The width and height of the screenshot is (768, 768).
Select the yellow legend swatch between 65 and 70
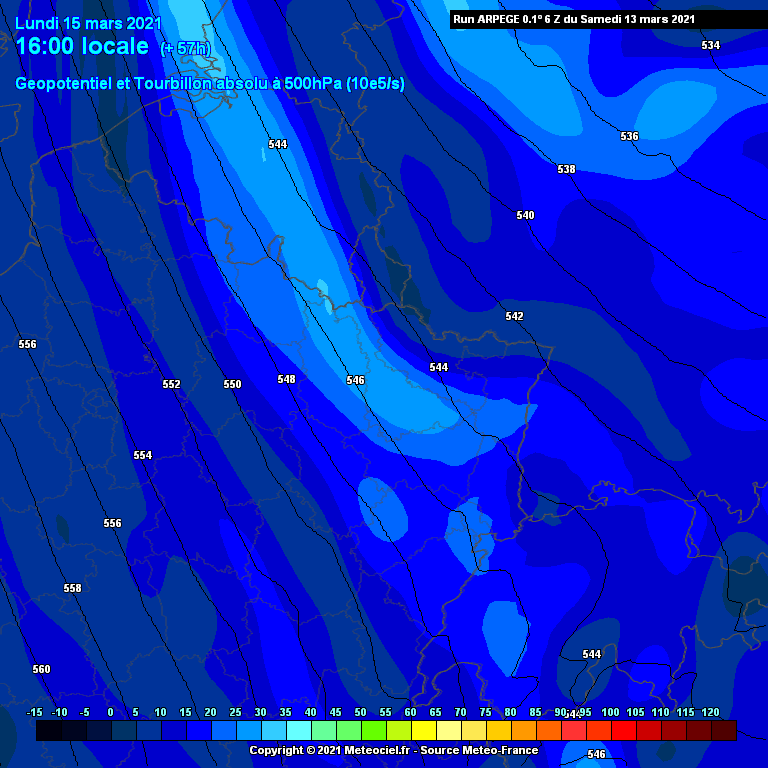[x=448, y=731]
